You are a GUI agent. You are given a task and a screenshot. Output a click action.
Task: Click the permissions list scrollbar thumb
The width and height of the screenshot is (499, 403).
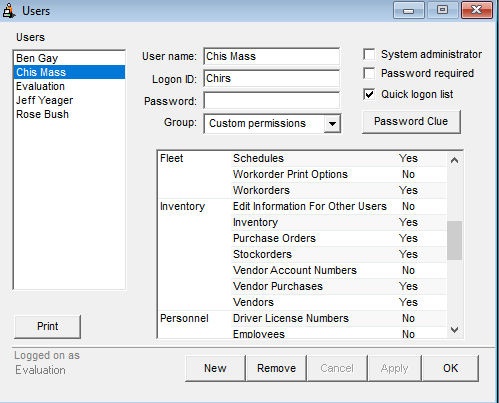pyautogui.click(x=454, y=240)
